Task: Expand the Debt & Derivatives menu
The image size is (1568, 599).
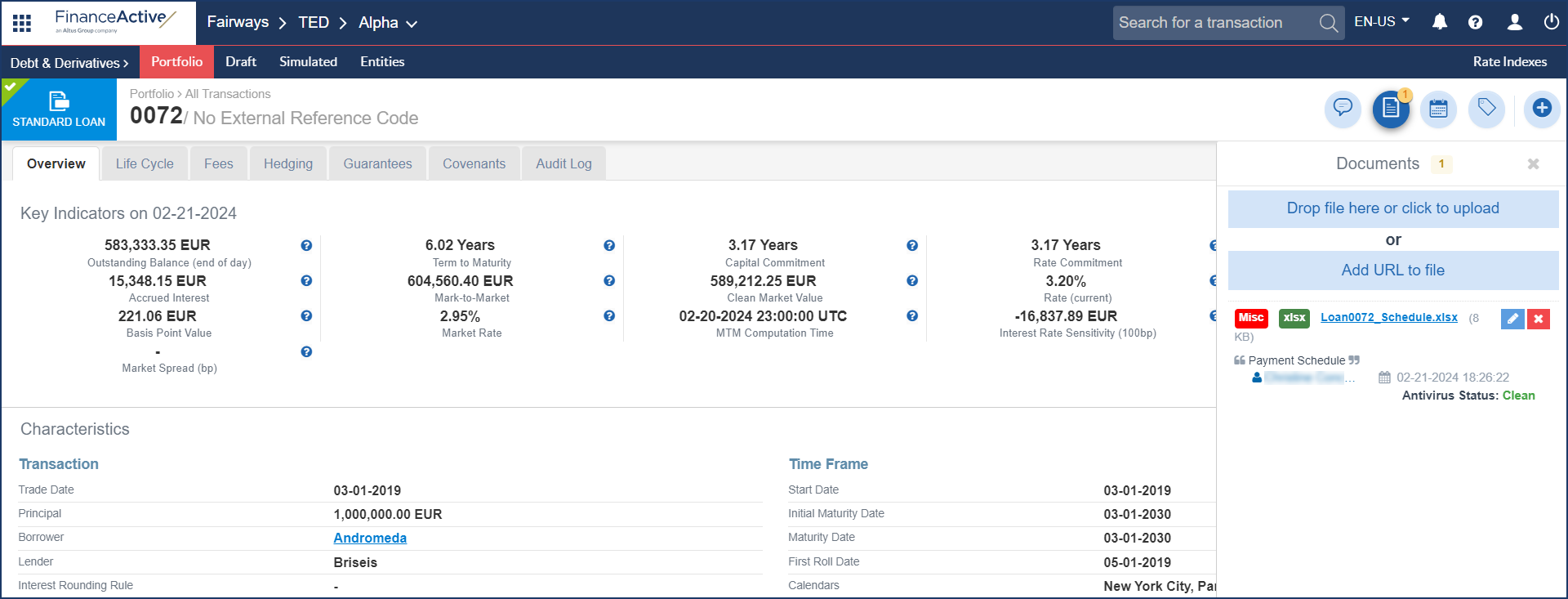Action: [69, 63]
